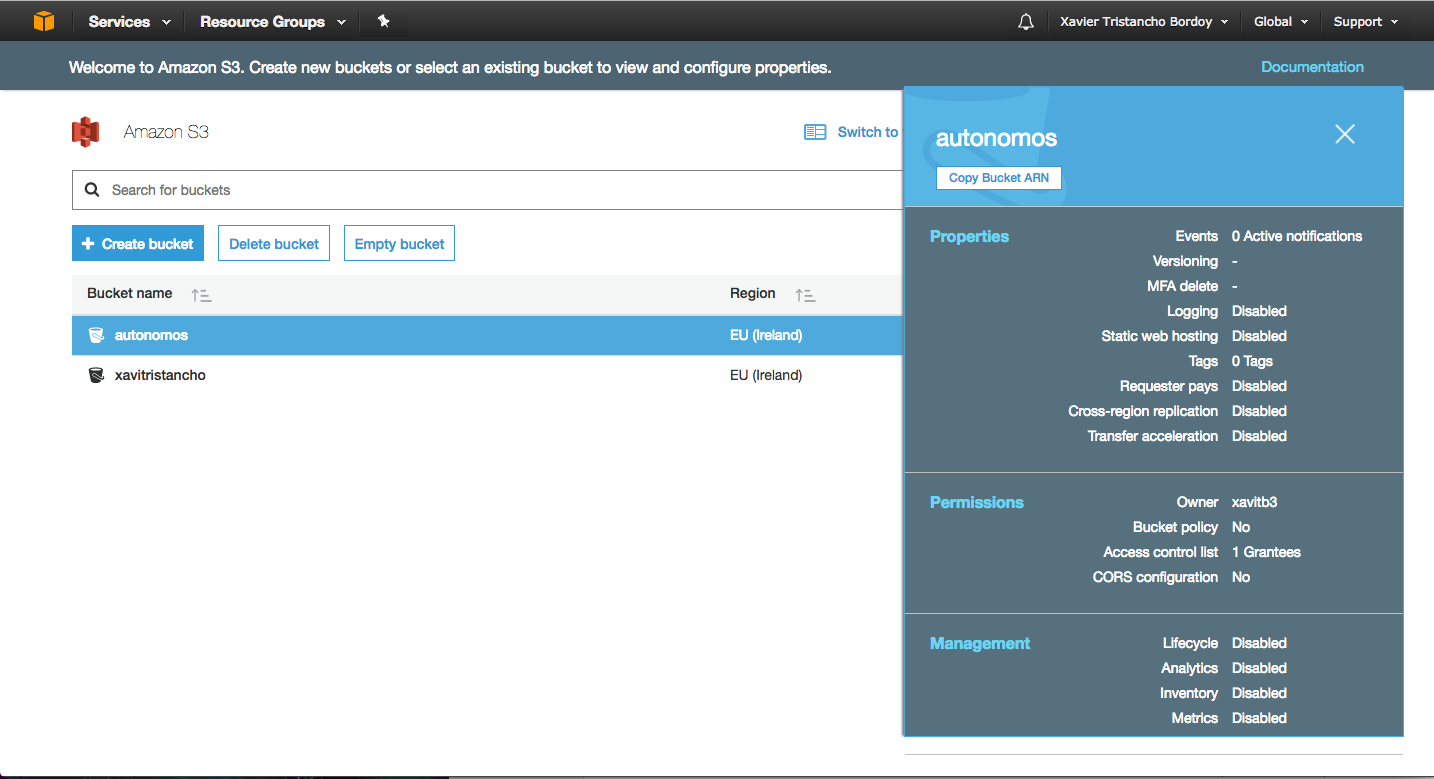The image size is (1434, 779).
Task: Click Inventory Disabled value
Action: [x=1259, y=693]
